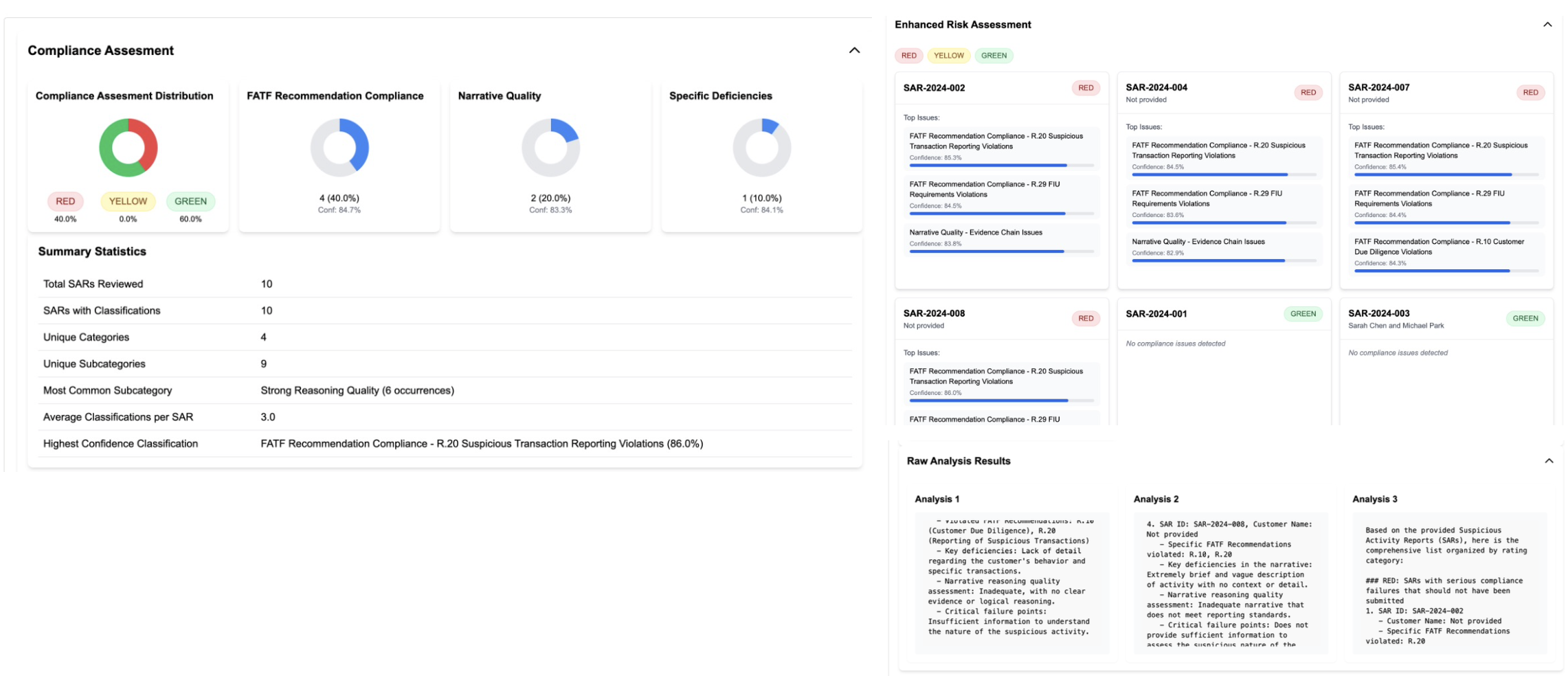Click the 86.0% confidence bar on SAR-2024-008
Image resolution: width=1568 pixels, height=676 pixels.
pos(988,401)
